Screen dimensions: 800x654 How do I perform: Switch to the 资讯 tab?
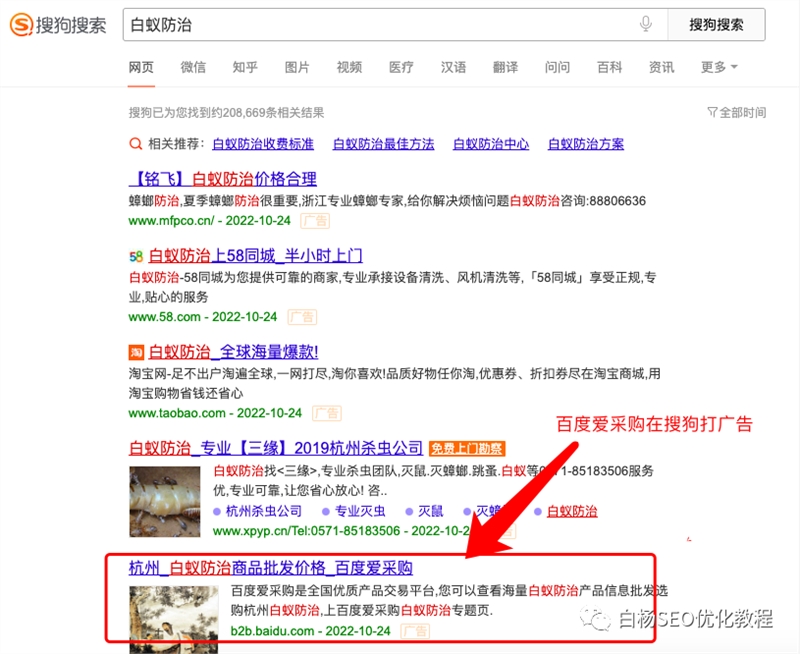click(x=662, y=67)
